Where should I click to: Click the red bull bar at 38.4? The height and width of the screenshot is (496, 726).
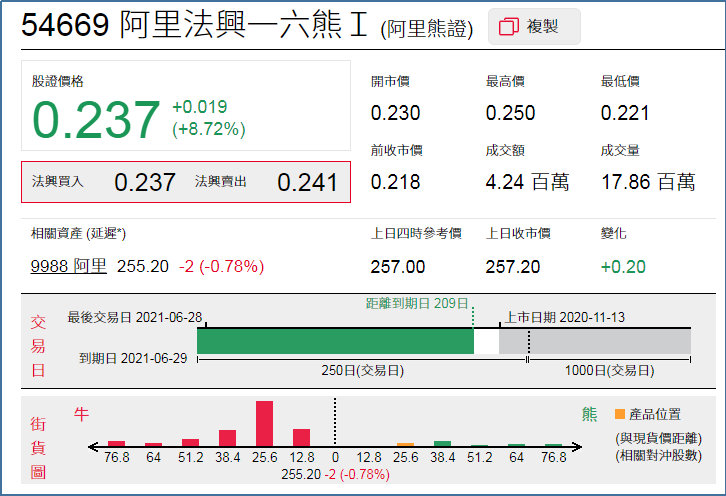tap(227, 438)
